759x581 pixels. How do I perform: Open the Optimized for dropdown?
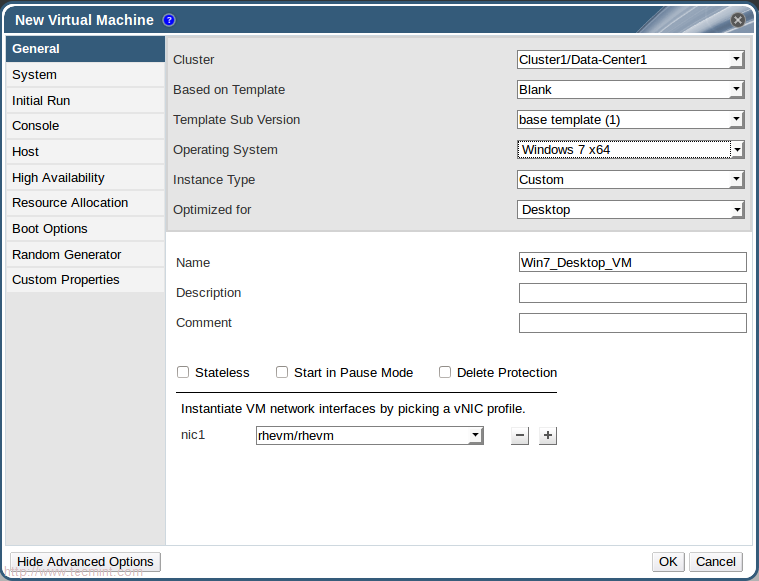[630, 210]
